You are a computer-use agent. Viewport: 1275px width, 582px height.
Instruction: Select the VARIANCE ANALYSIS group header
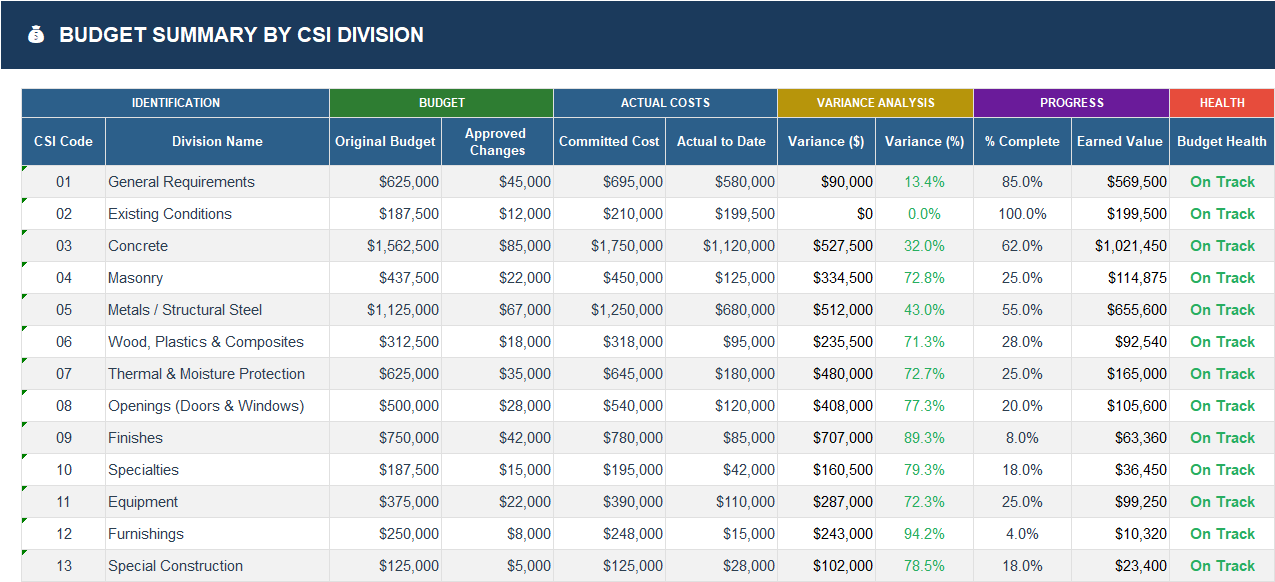click(x=875, y=103)
